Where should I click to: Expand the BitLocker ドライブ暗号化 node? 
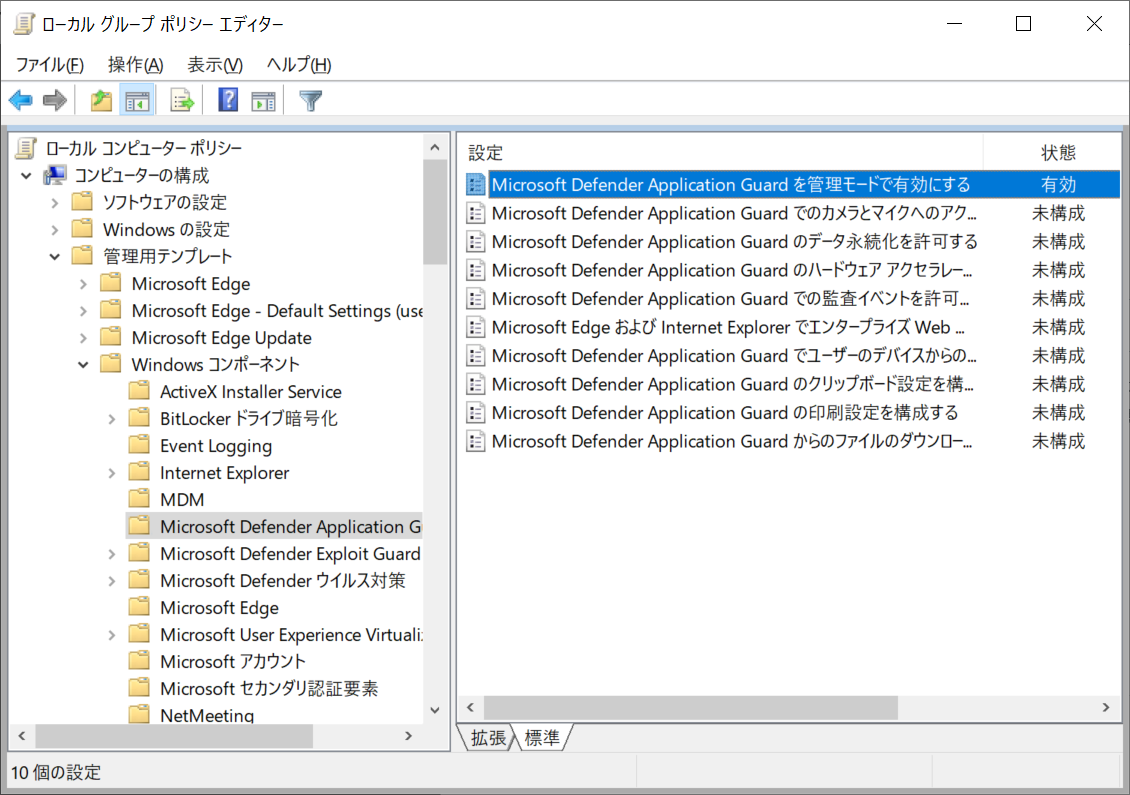[112, 419]
